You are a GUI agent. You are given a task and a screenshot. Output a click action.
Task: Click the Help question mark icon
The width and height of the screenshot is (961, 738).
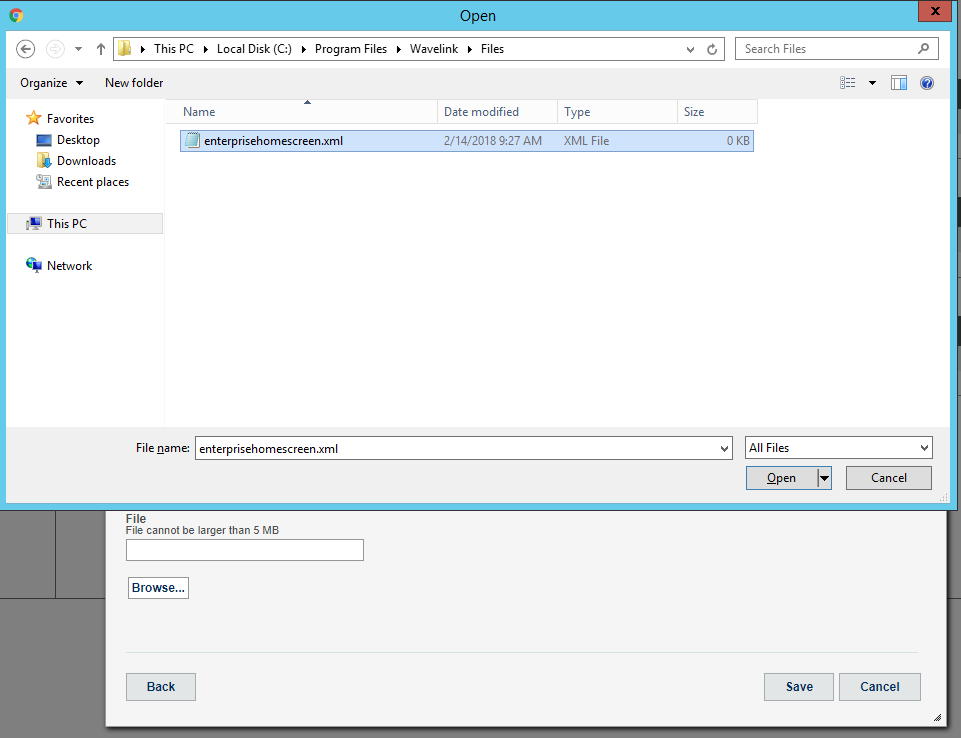click(x=926, y=83)
